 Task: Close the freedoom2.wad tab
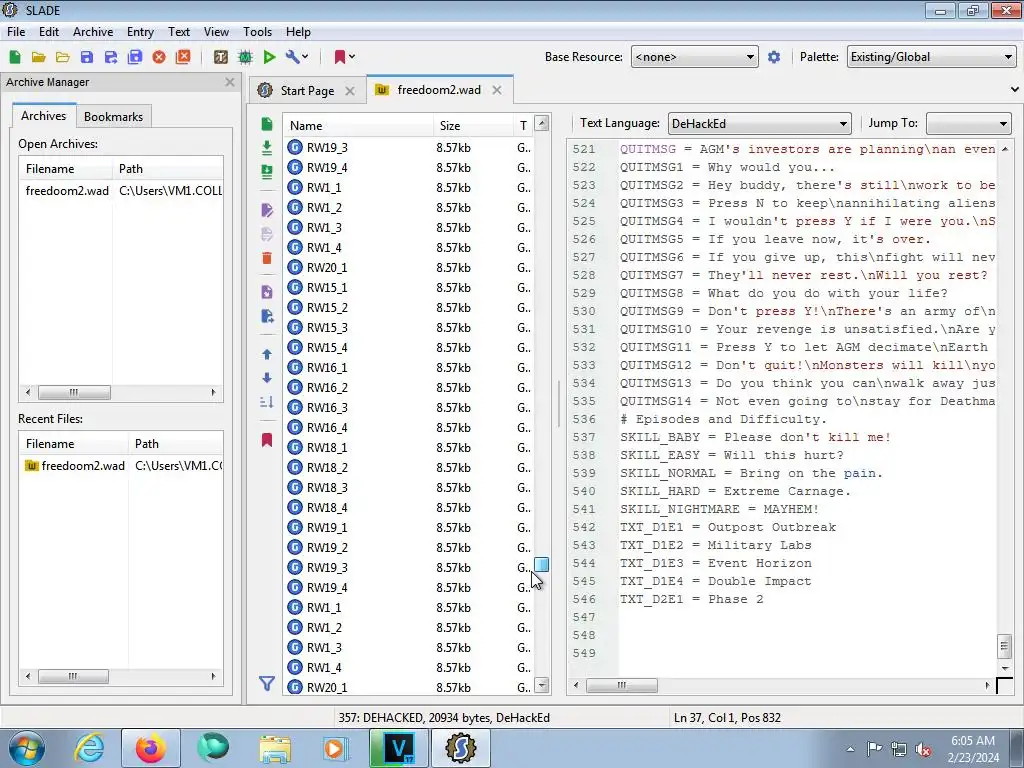point(497,90)
